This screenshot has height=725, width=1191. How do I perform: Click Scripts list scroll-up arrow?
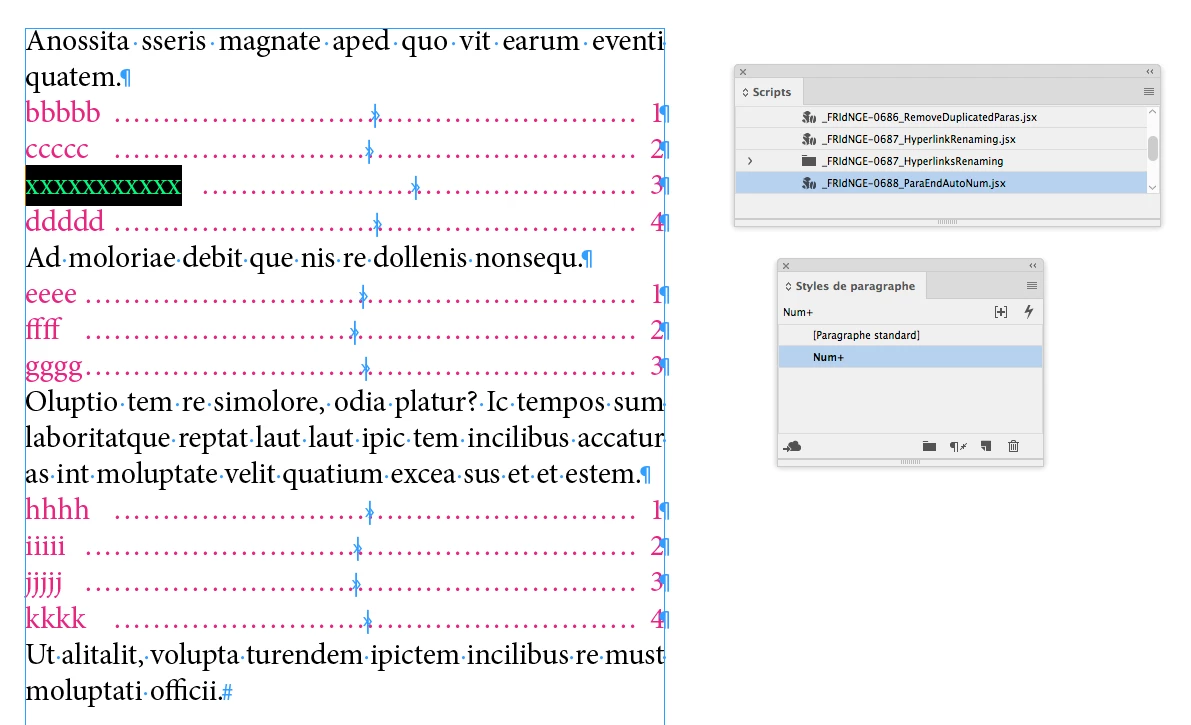tap(1152, 112)
